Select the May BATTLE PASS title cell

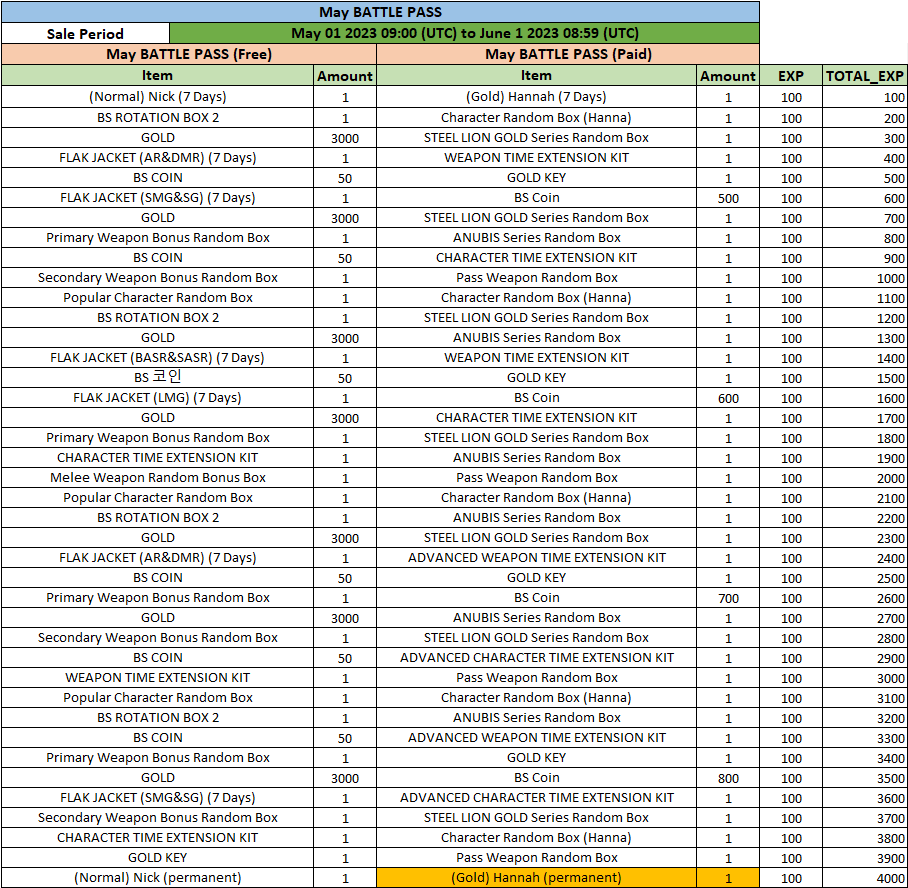coord(380,13)
